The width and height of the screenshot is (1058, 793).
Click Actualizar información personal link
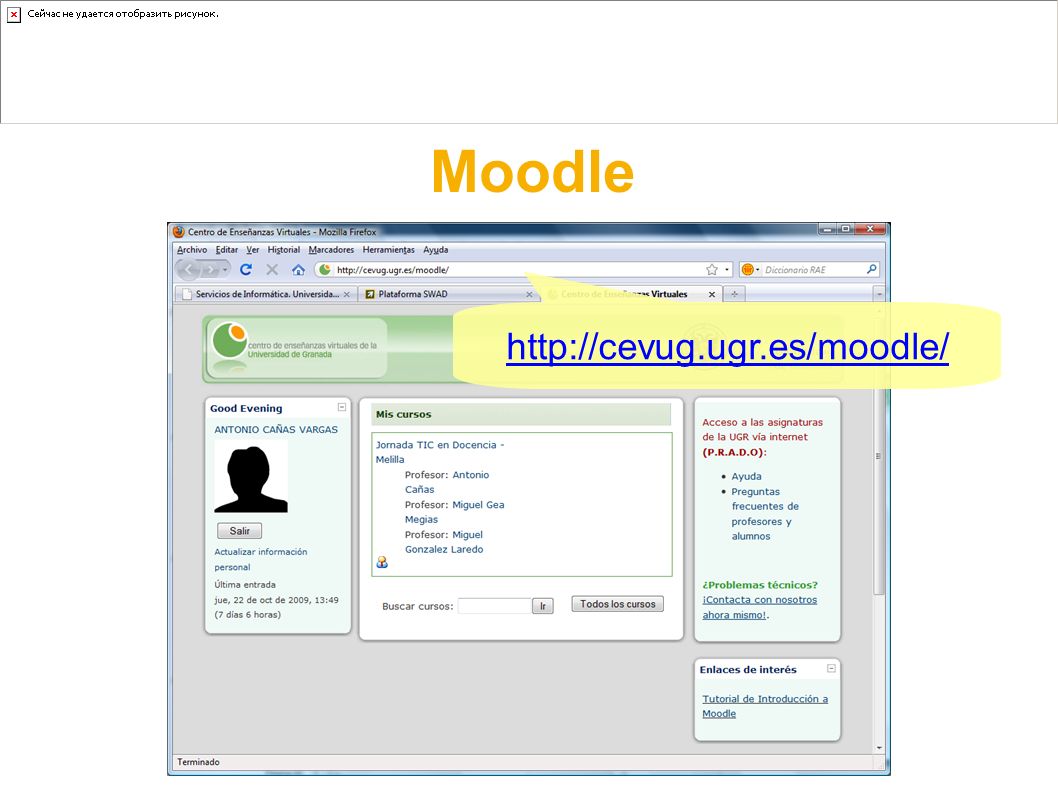point(260,559)
